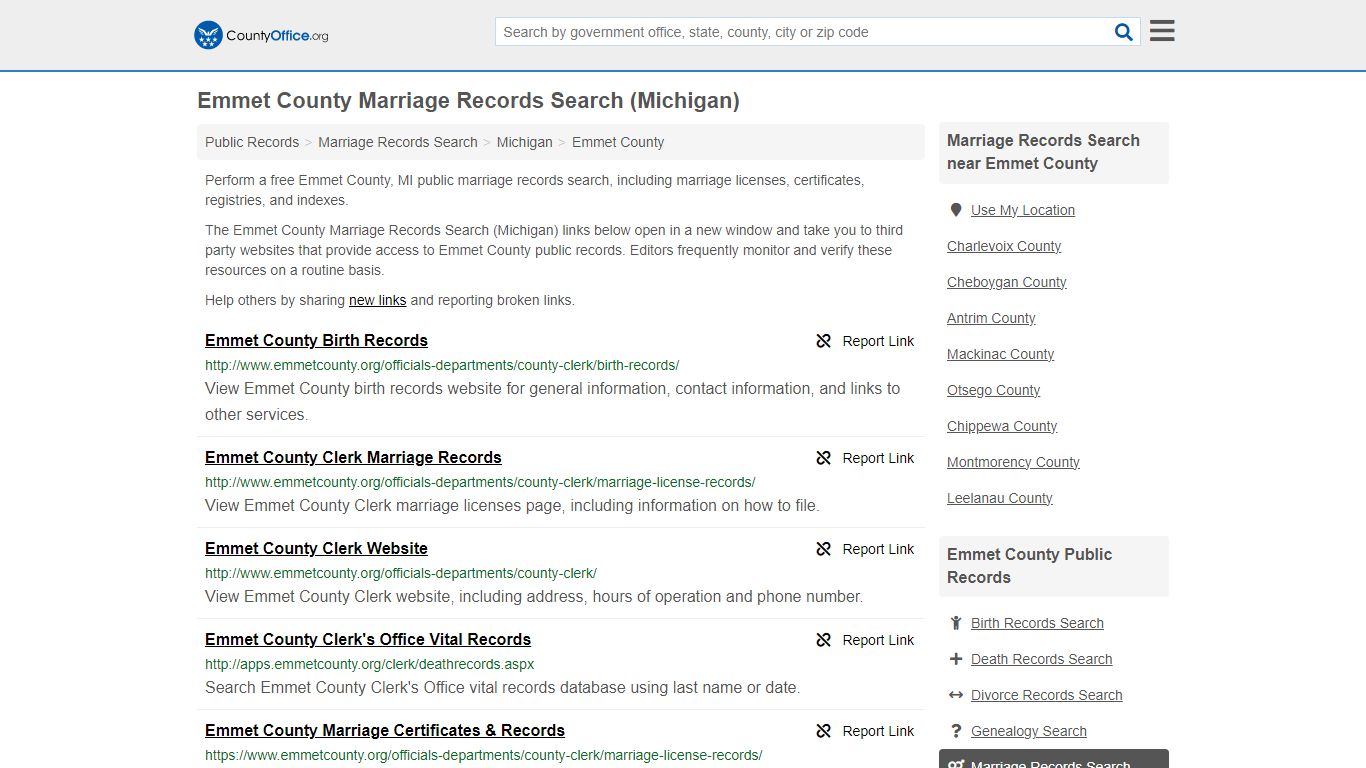Go to Emmet County breadcrumb
Screen dimensions: 1366x768
(x=618, y=142)
